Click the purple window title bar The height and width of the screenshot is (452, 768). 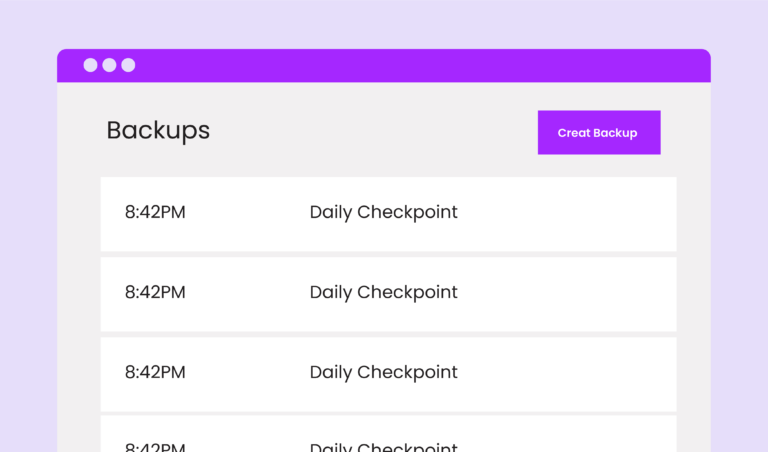384,66
